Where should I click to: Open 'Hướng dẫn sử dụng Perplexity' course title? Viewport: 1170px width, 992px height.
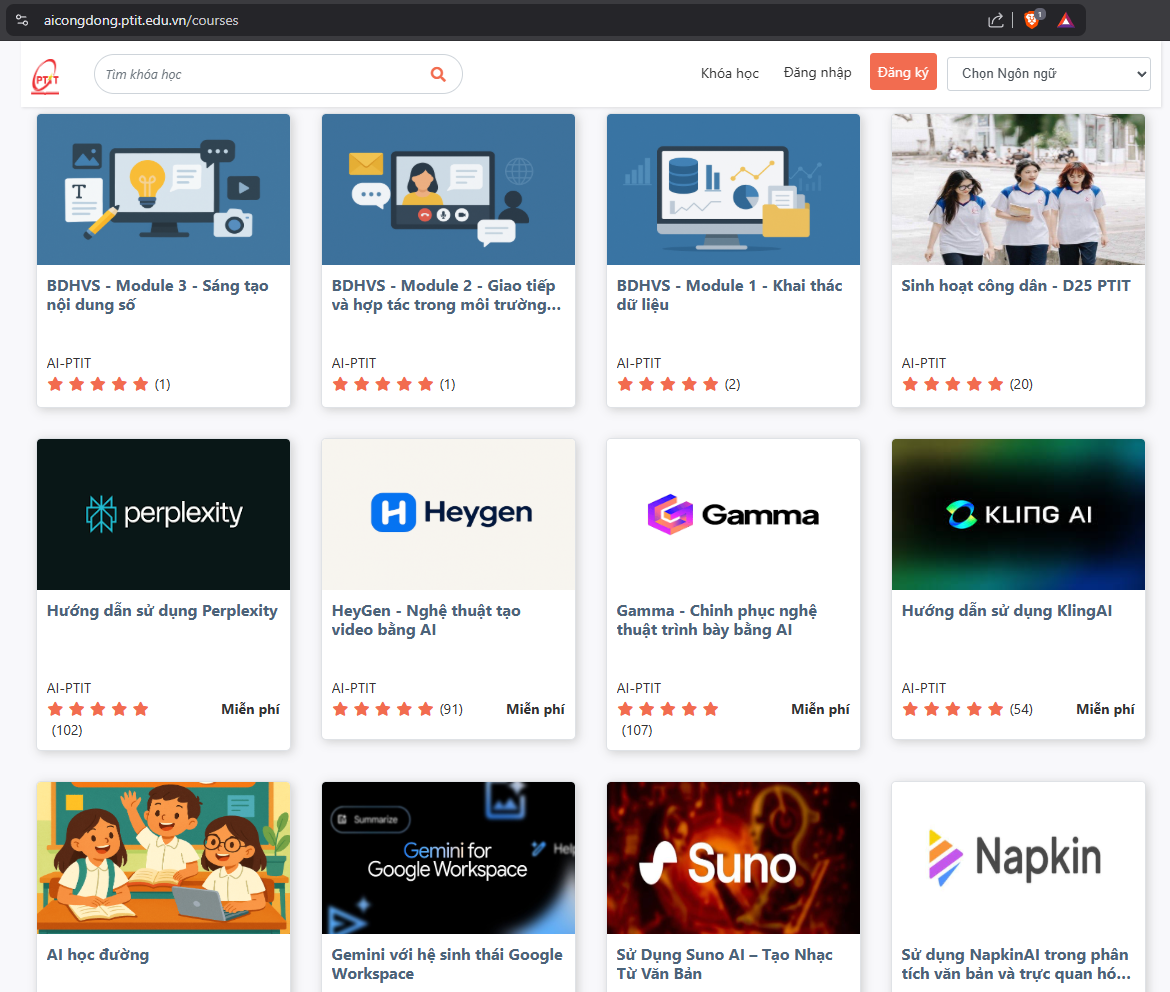tap(162, 611)
